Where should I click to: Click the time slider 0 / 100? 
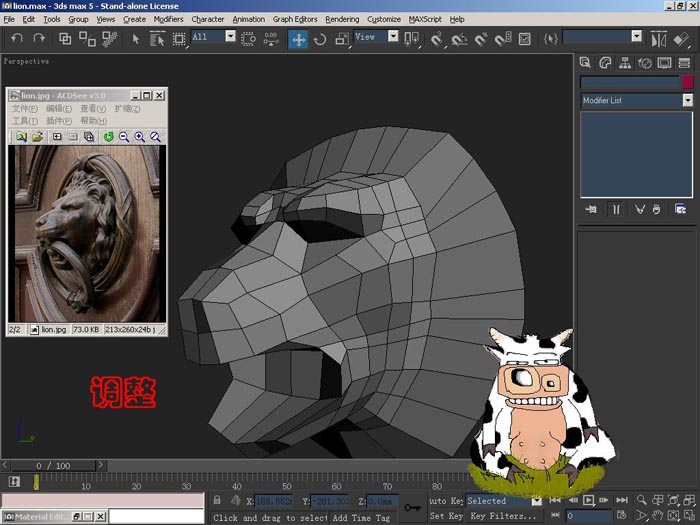[x=53, y=466]
